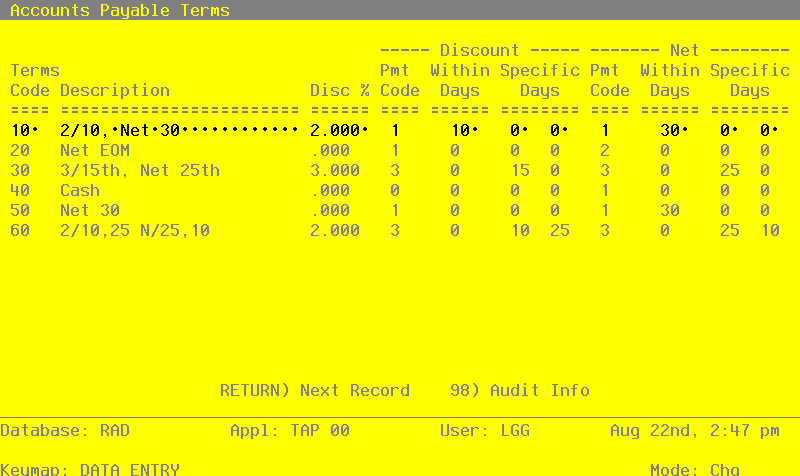This screenshot has width=800, height=476.
Task: Click 'Mode: Chg' status entry
Action: (695, 469)
